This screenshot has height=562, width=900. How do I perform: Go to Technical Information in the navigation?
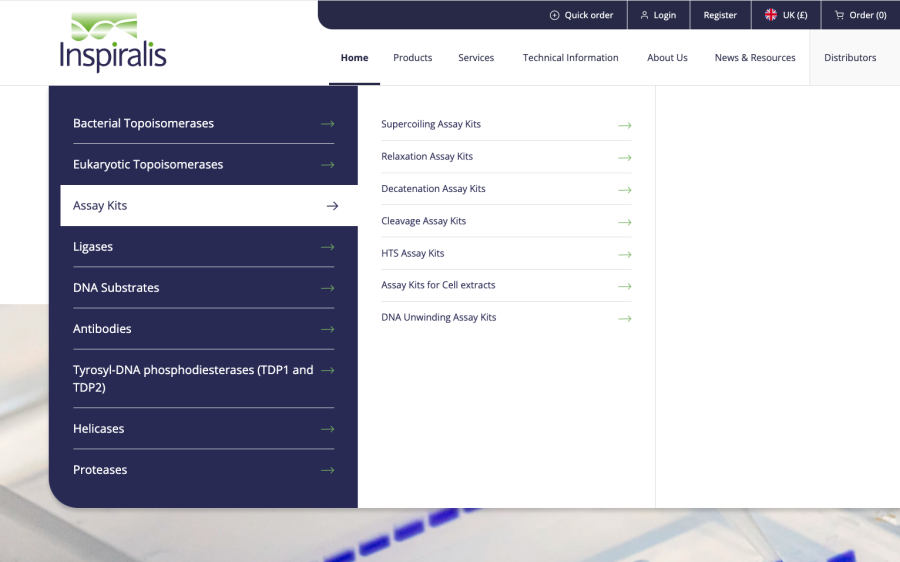(570, 58)
